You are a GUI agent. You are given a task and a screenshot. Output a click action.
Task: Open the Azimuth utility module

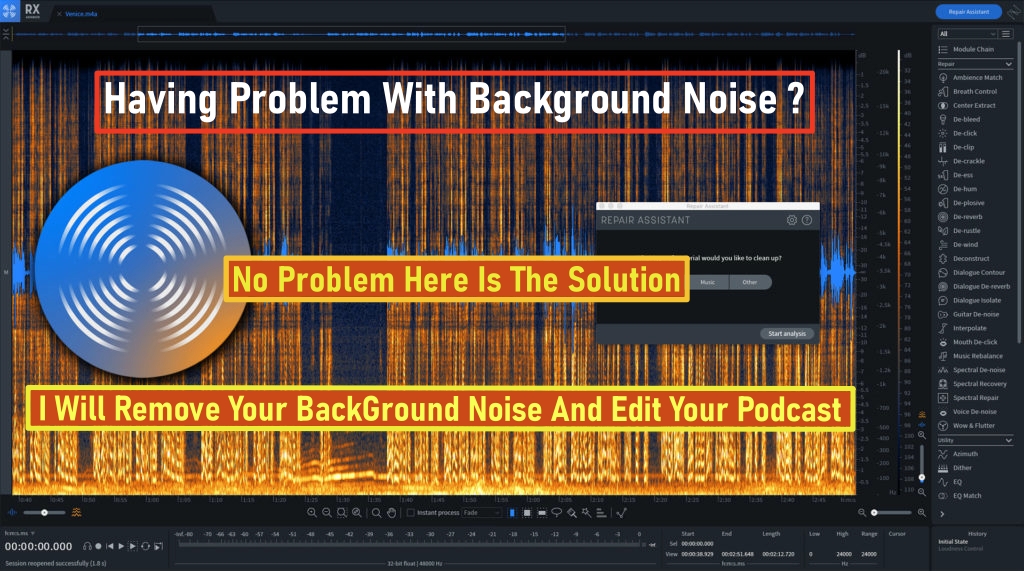point(958,454)
